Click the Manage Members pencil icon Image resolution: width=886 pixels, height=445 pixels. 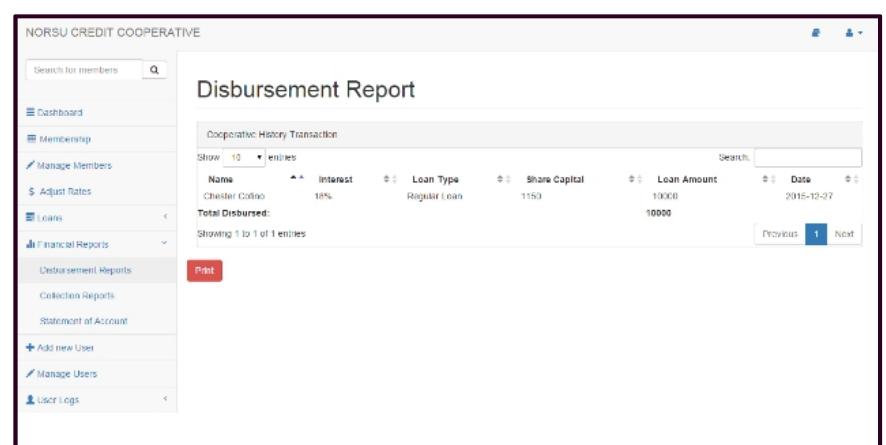(30, 165)
